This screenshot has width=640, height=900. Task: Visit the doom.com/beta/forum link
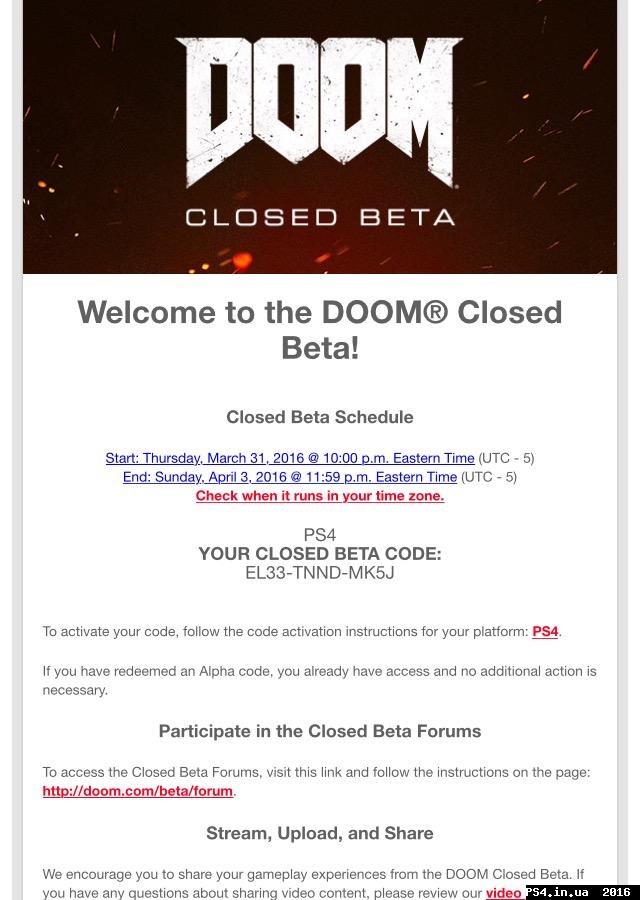click(x=138, y=791)
